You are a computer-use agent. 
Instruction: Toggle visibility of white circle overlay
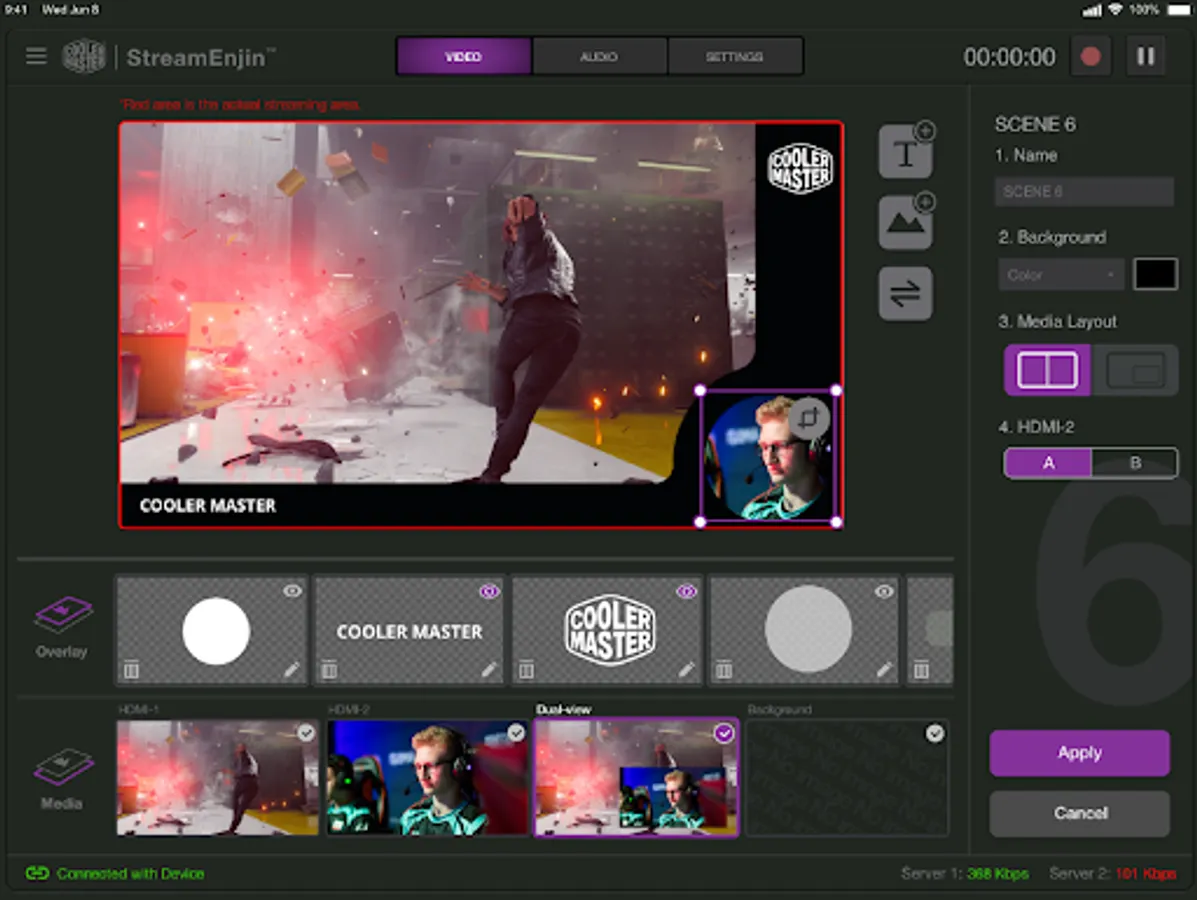(292, 591)
